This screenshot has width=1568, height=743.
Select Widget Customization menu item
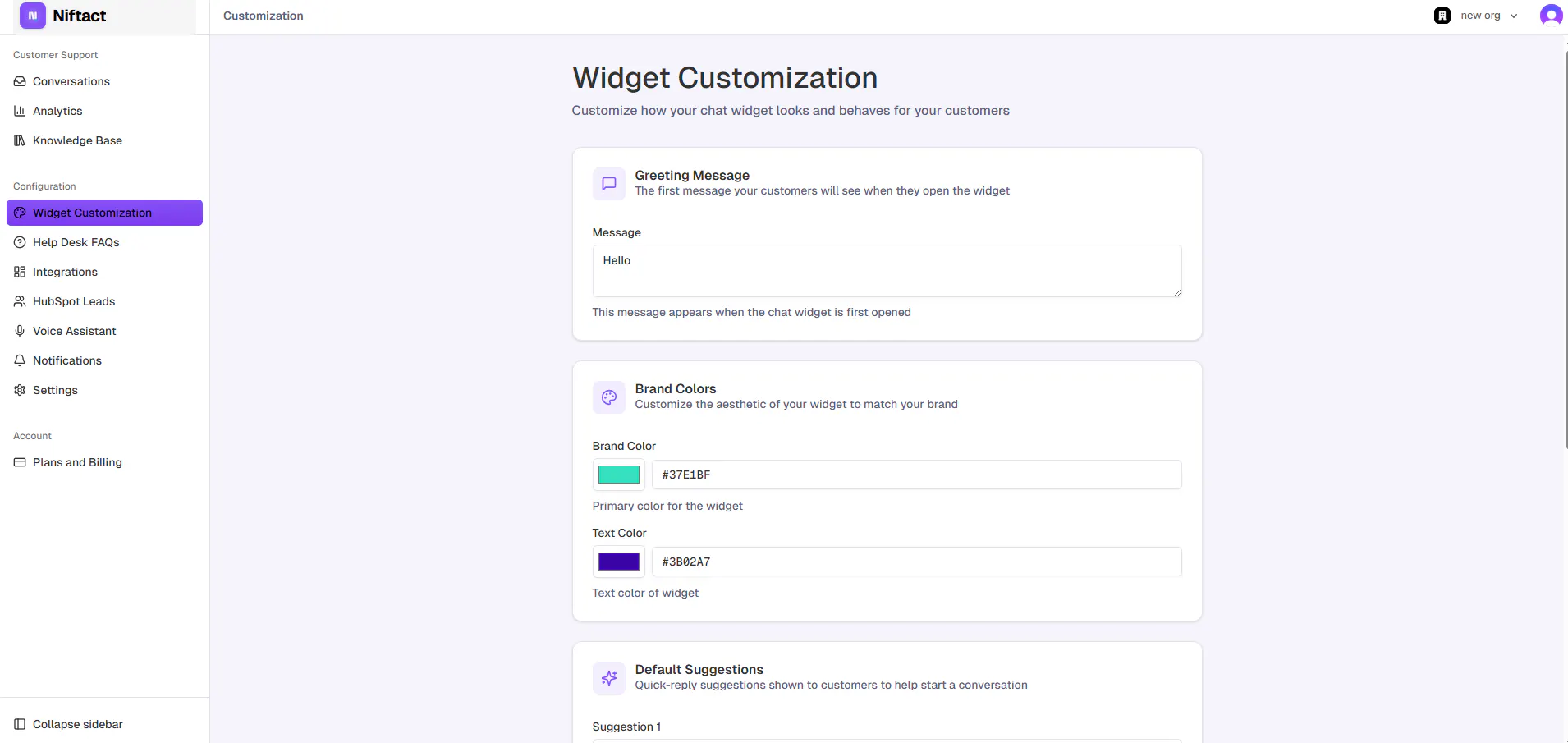coord(104,213)
